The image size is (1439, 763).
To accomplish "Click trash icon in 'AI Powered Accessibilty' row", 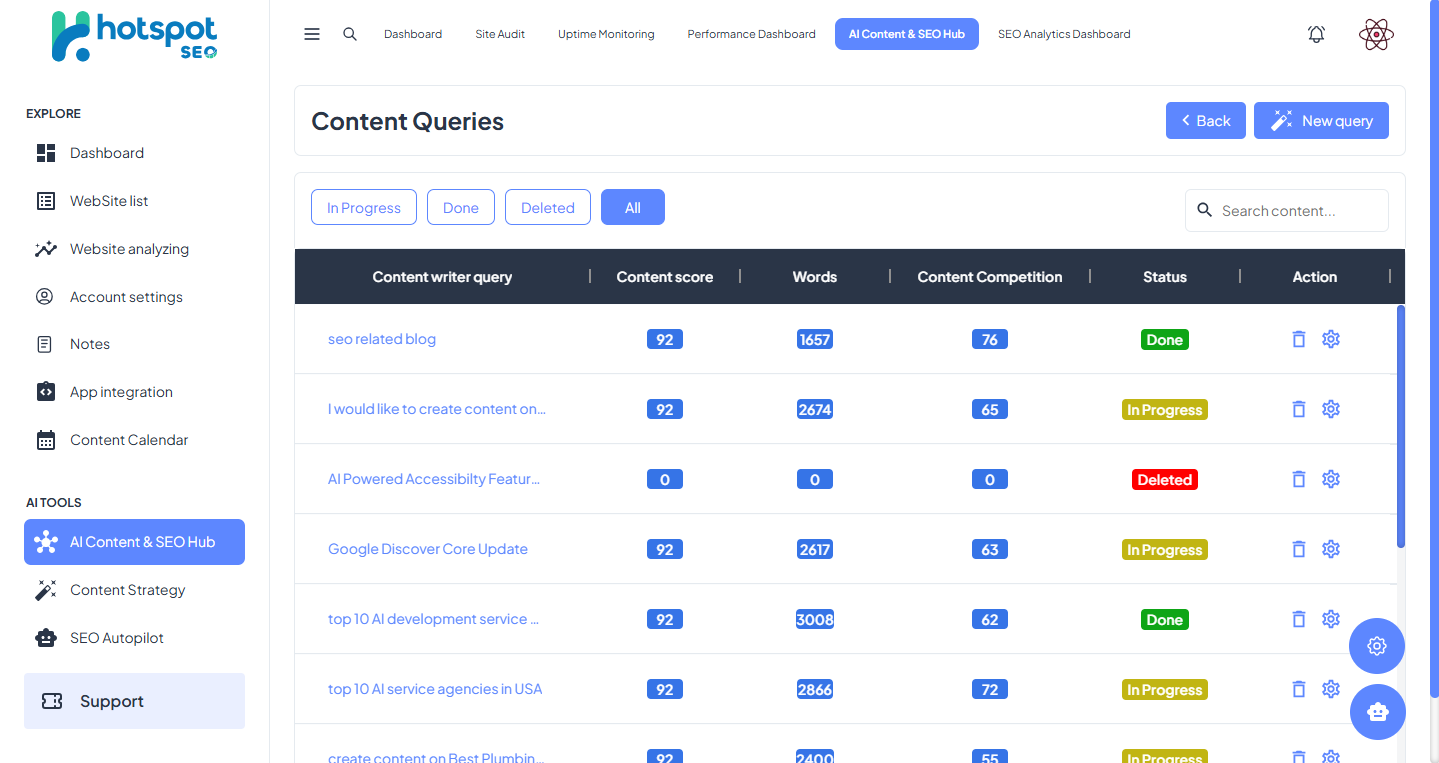I will [1299, 479].
